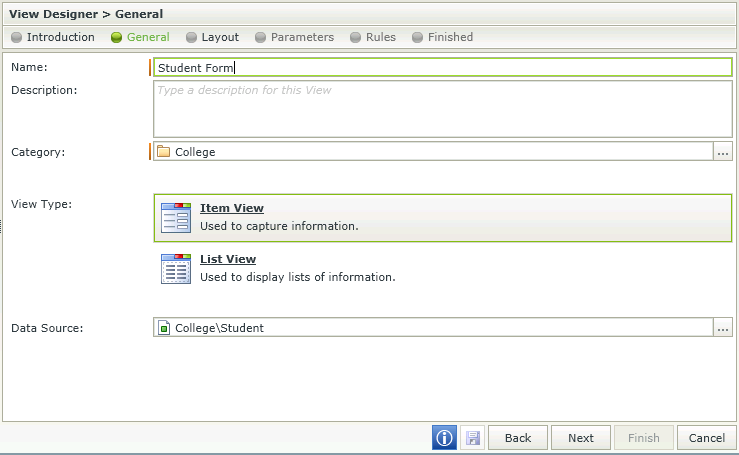The width and height of the screenshot is (739, 455).
Task: Click the disabled Finish button
Action: [x=643, y=438]
